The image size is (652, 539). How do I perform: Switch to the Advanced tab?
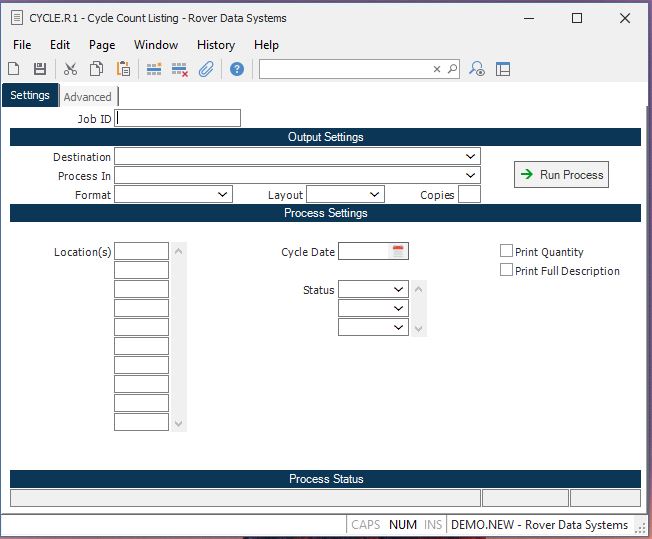click(x=87, y=97)
